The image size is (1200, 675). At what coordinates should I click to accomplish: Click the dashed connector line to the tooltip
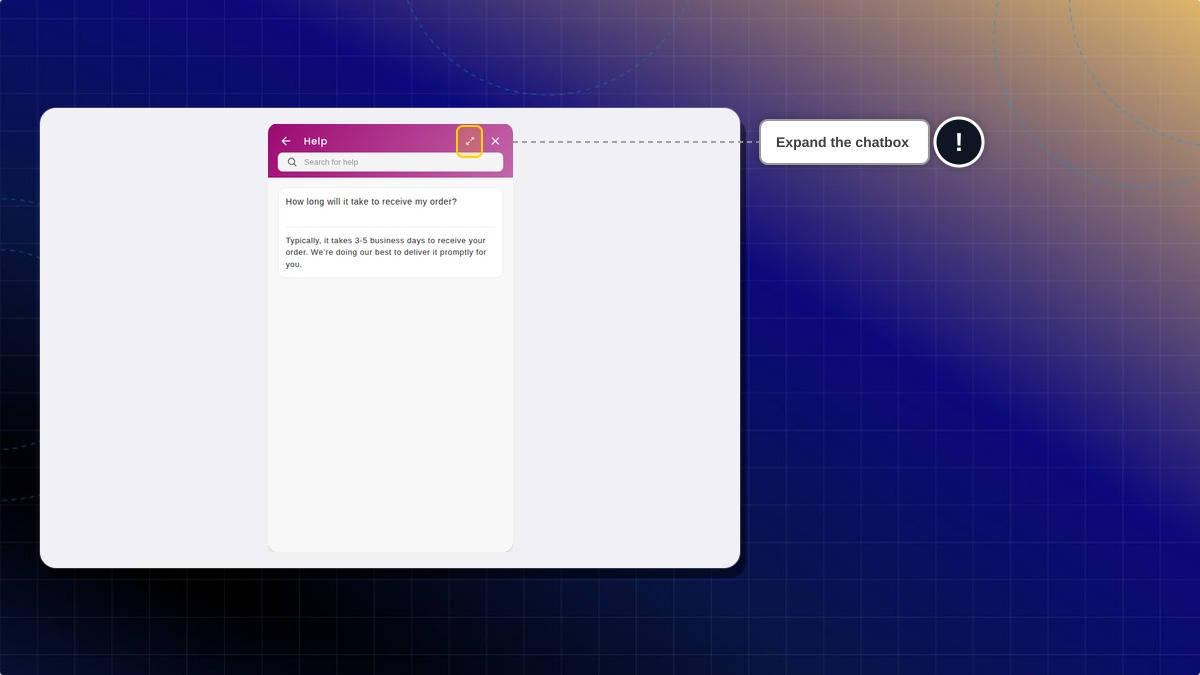(x=636, y=142)
